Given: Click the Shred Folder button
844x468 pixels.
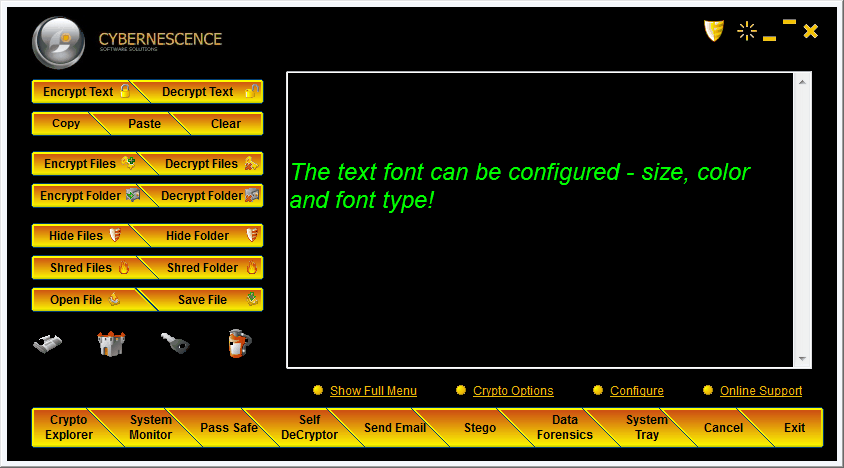Looking at the screenshot, I should [207, 267].
